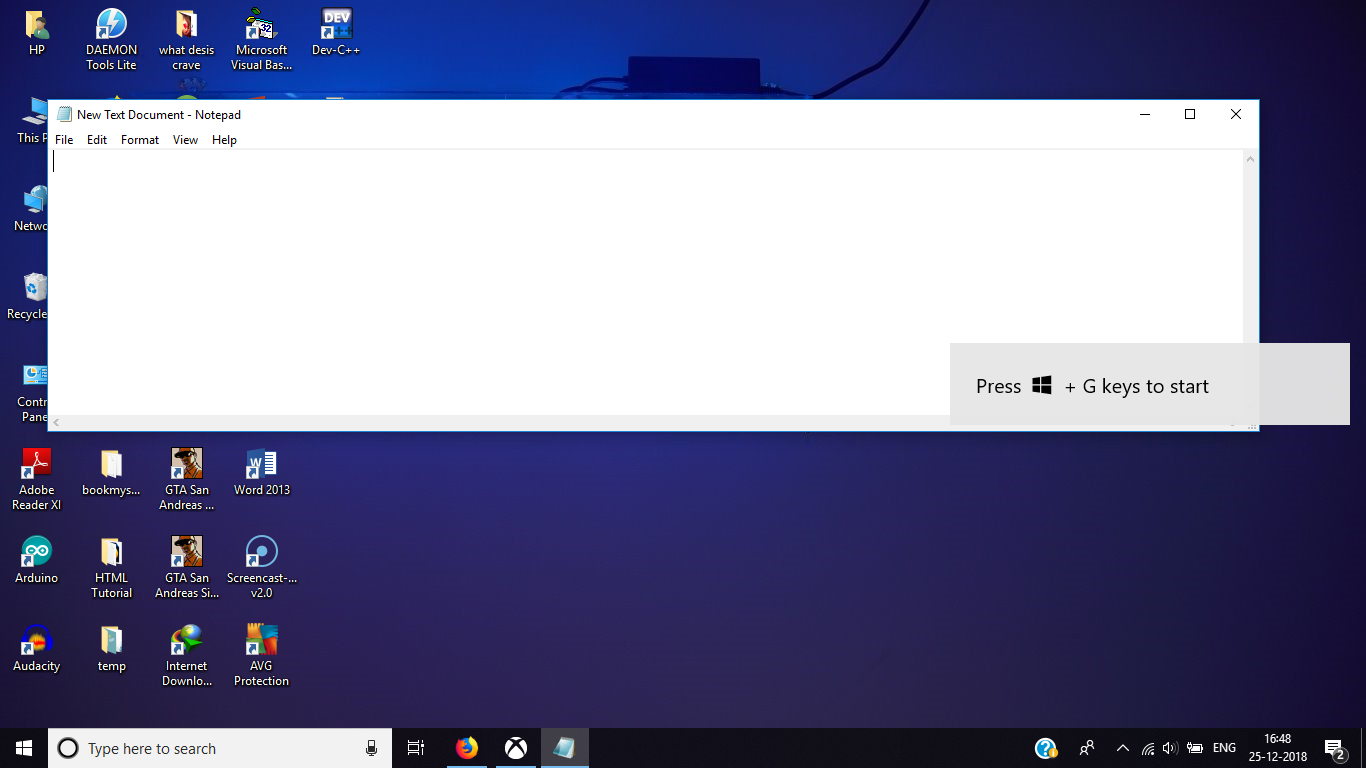Open the Help menu in Notepad

(x=224, y=140)
